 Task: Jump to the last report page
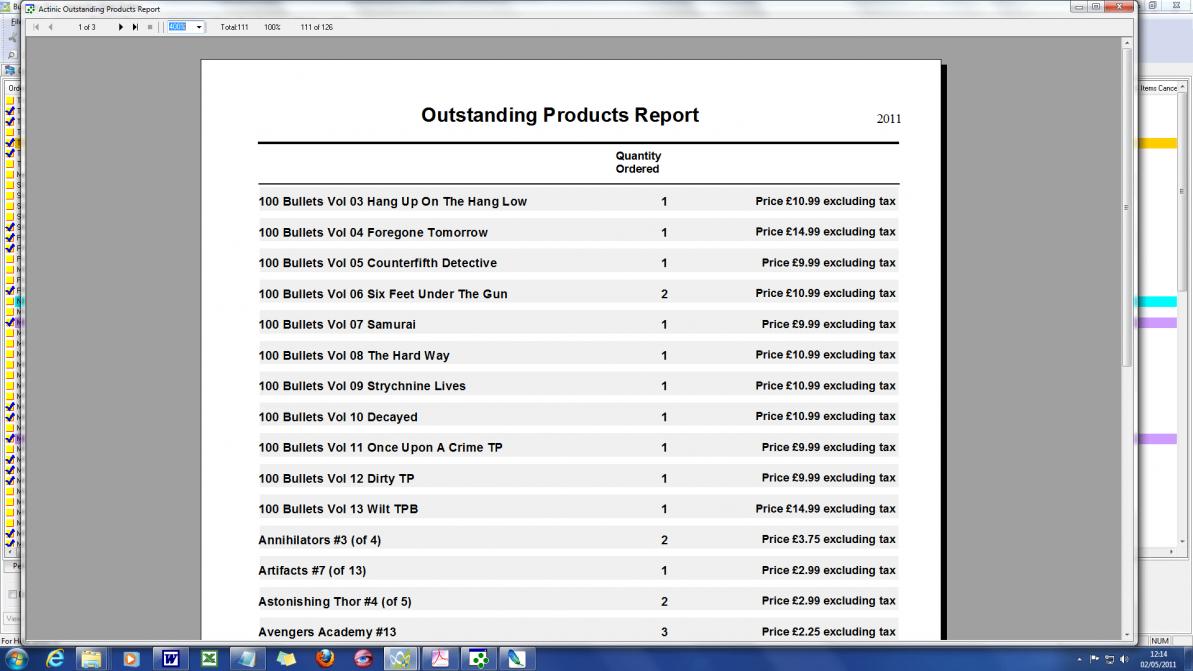click(135, 27)
